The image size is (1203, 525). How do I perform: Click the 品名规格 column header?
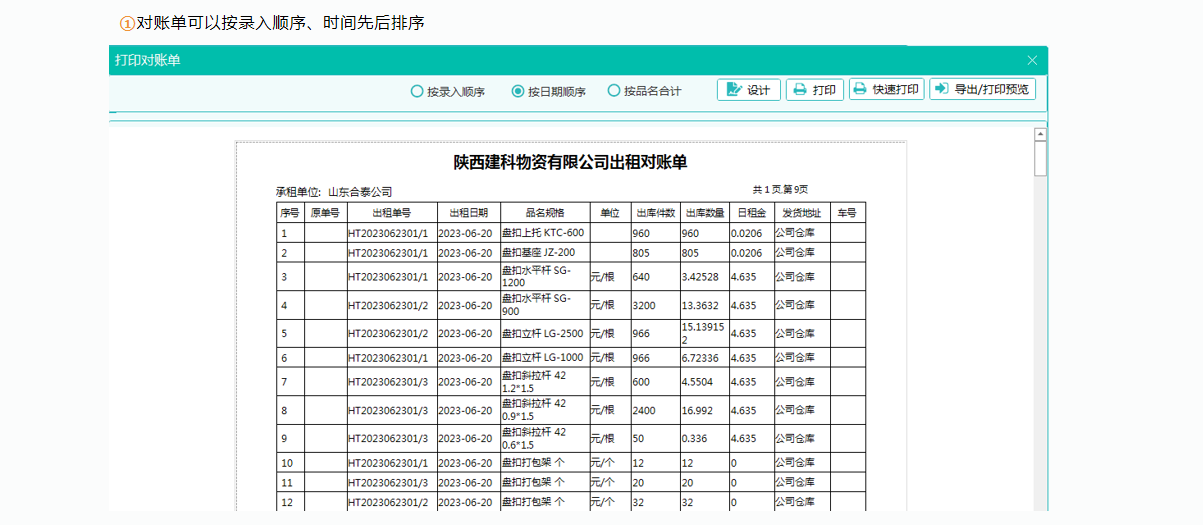point(544,213)
